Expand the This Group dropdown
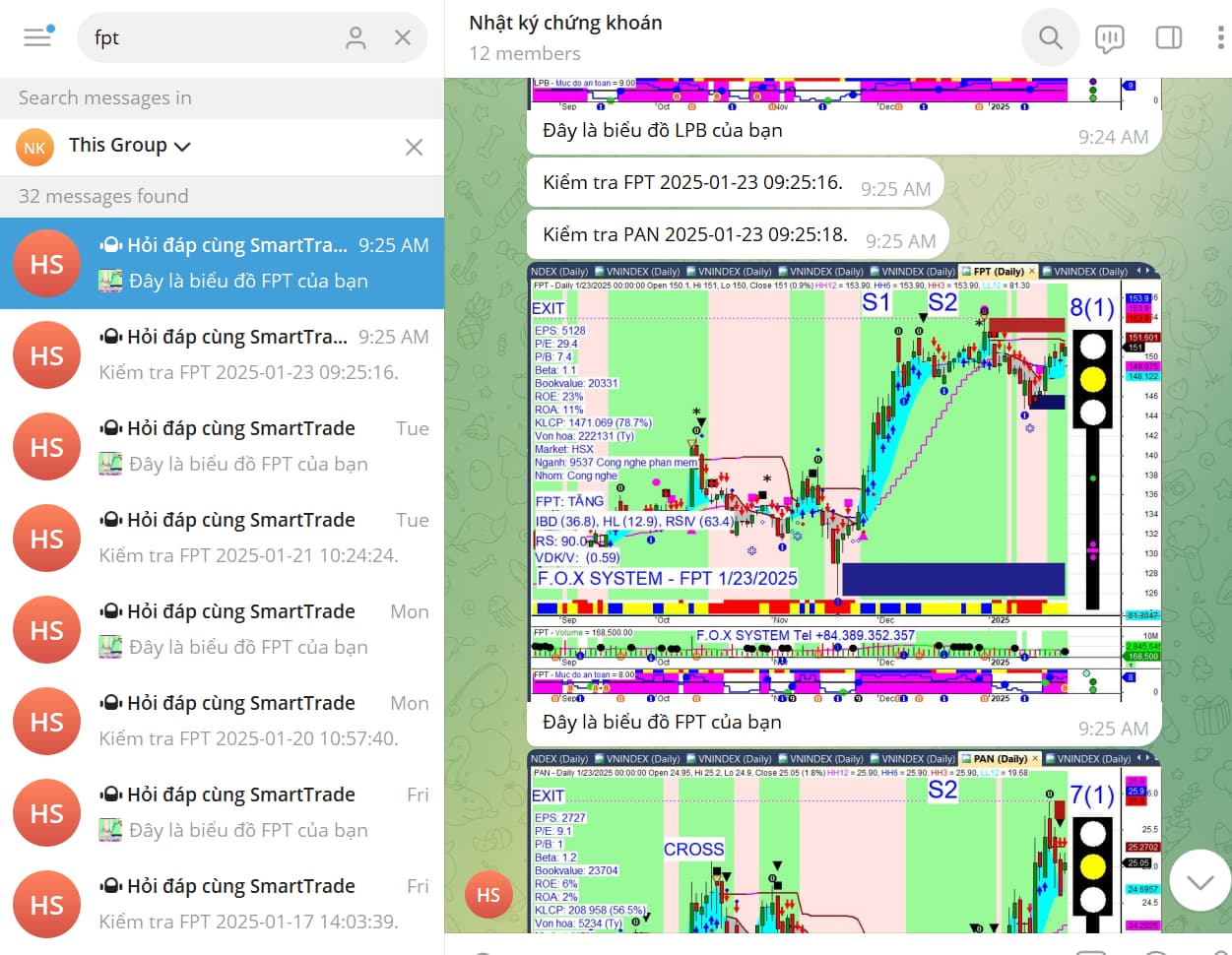The width and height of the screenshot is (1232, 955). tap(129, 146)
